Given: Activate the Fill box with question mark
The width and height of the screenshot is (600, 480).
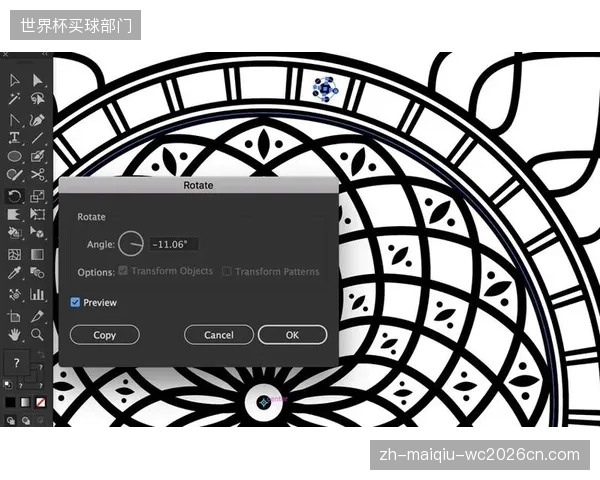Looking at the screenshot, I should [16, 362].
